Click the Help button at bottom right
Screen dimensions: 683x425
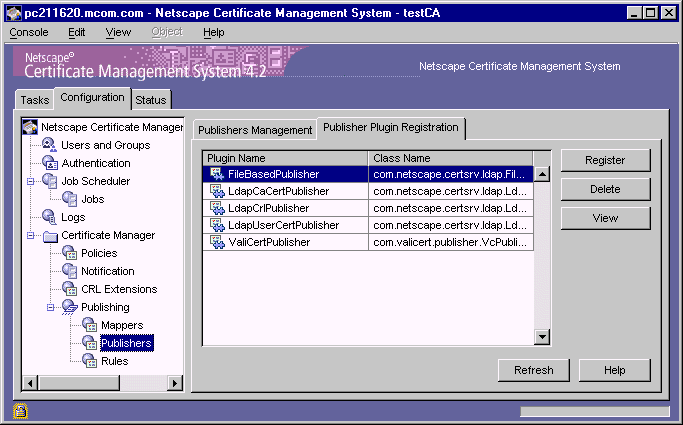pyautogui.click(x=615, y=370)
